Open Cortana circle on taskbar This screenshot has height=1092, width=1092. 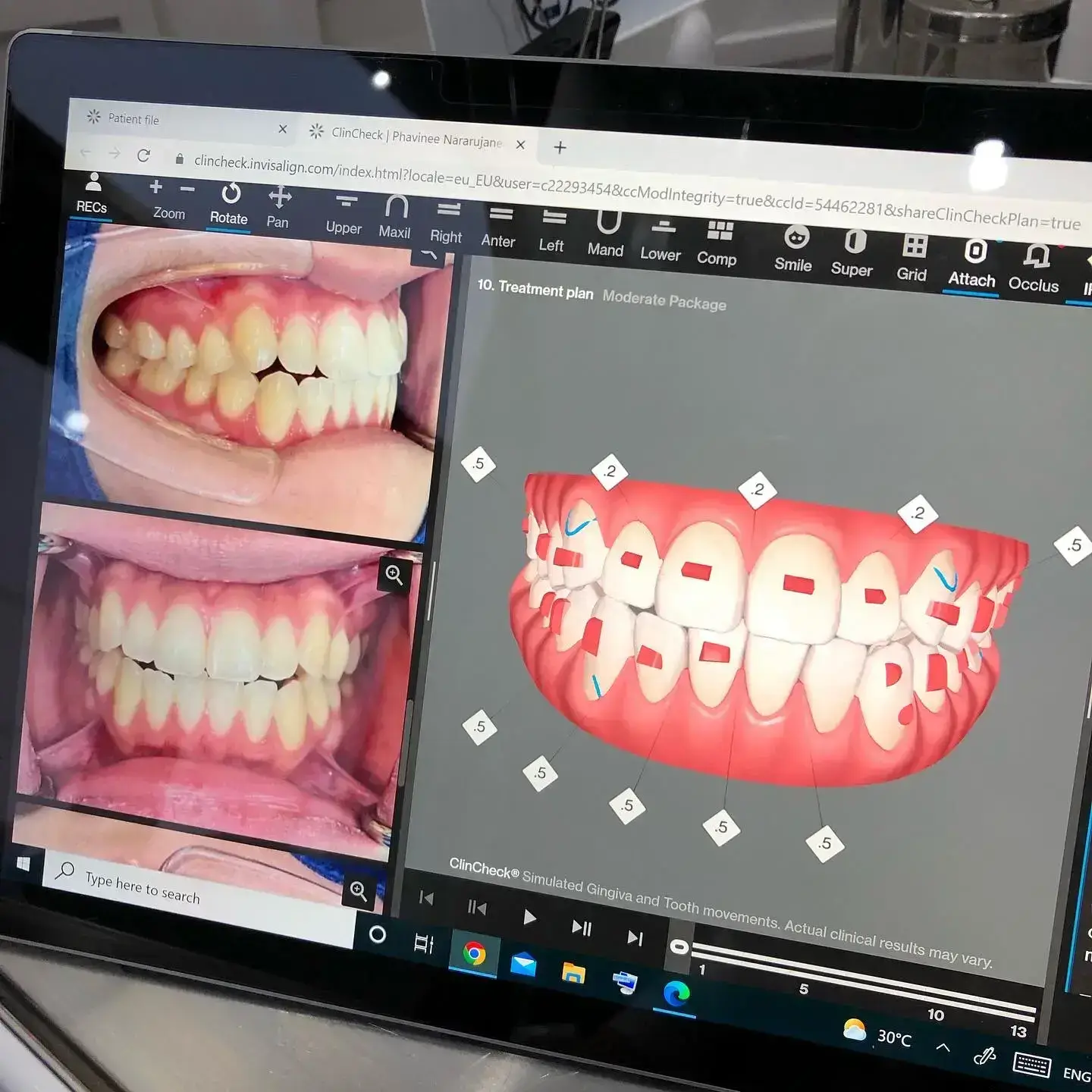pos(377,934)
